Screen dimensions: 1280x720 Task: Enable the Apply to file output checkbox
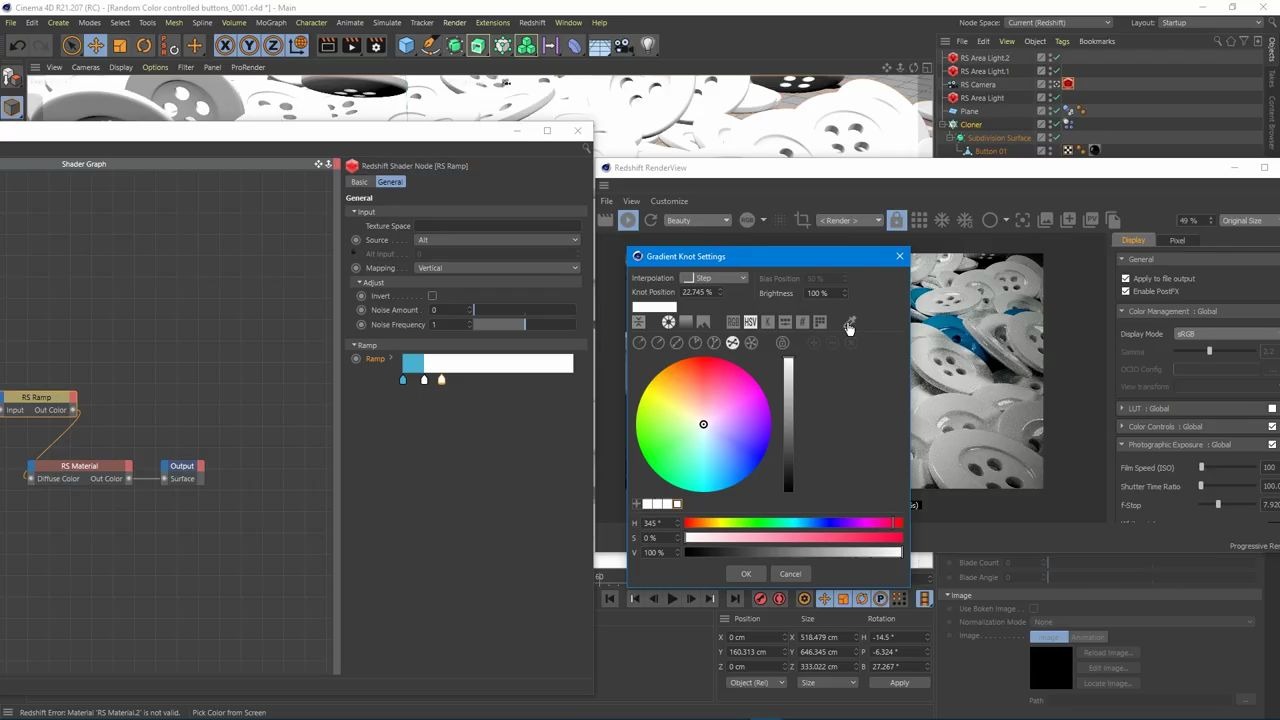[x=1126, y=279]
